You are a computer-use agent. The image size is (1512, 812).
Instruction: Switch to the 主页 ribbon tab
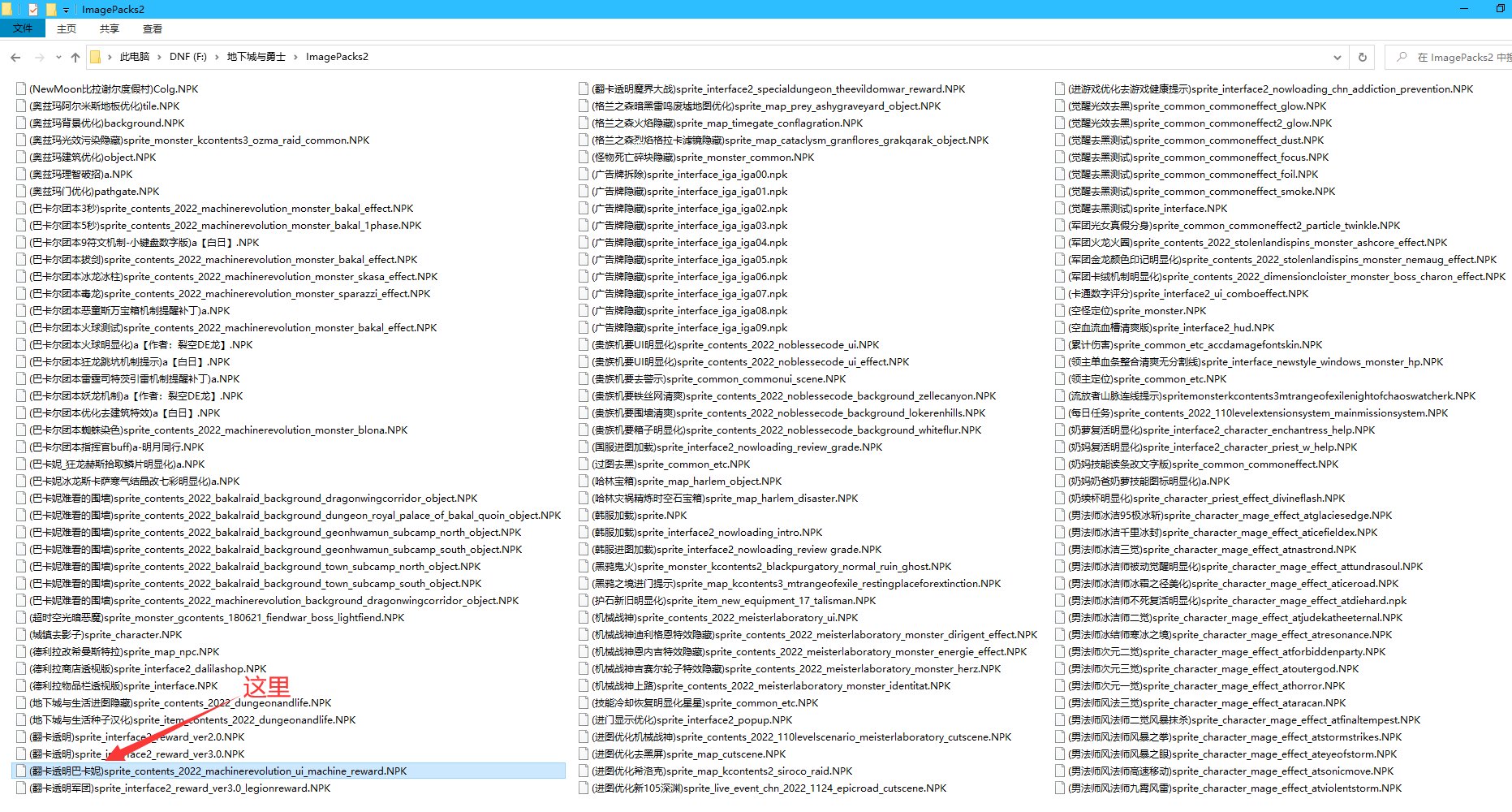(x=67, y=28)
